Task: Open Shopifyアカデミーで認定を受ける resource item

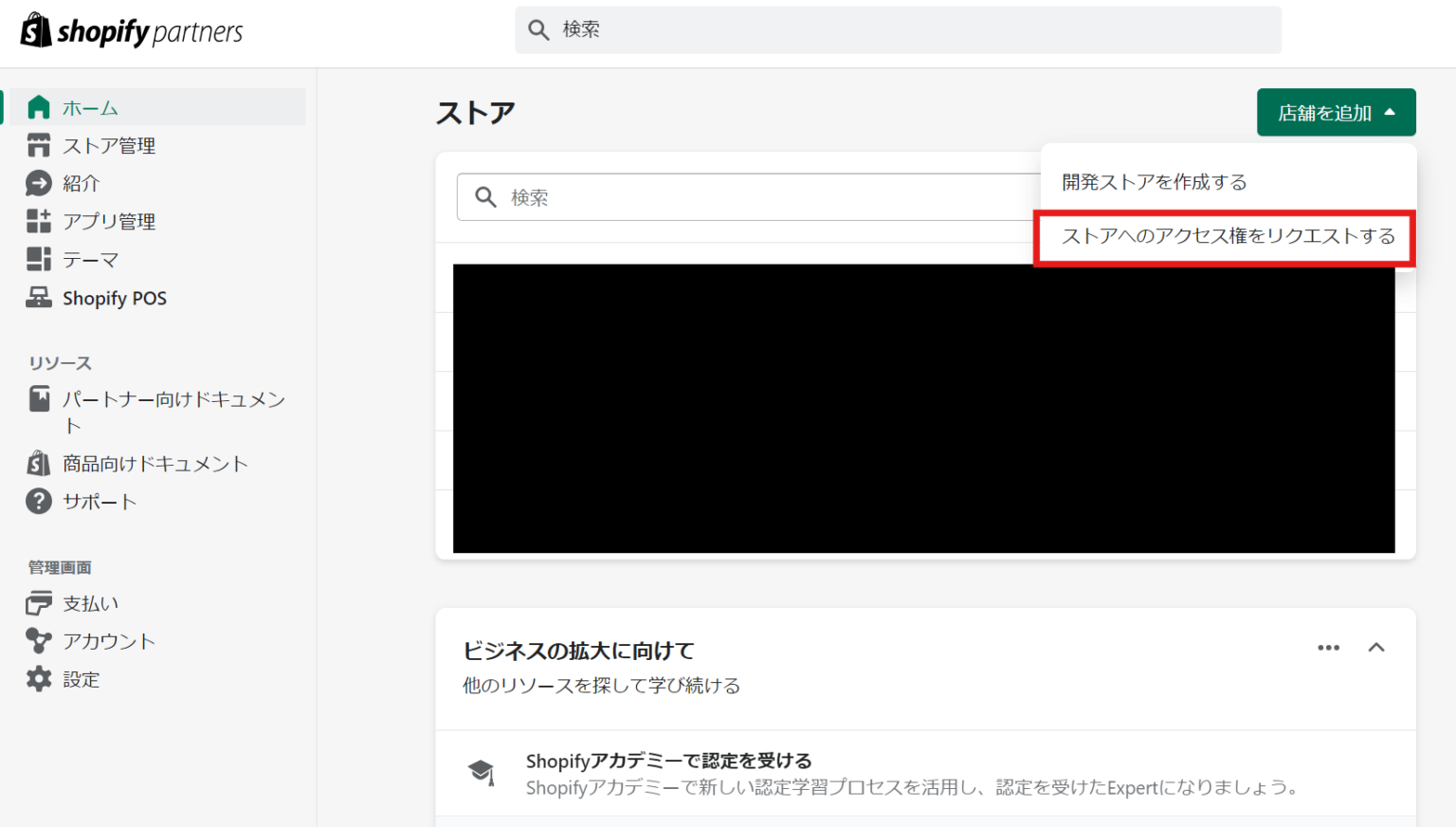Action: click(668, 761)
